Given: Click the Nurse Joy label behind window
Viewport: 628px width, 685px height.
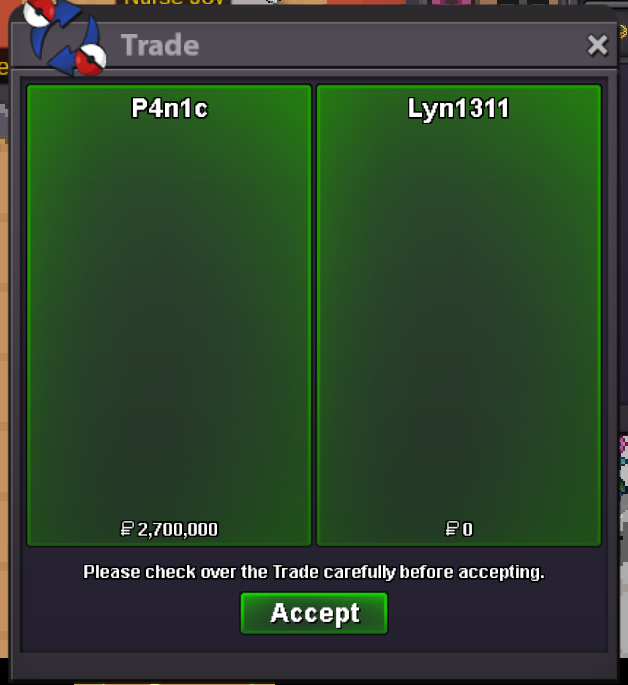Looking at the screenshot, I should [x=174, y=3].
